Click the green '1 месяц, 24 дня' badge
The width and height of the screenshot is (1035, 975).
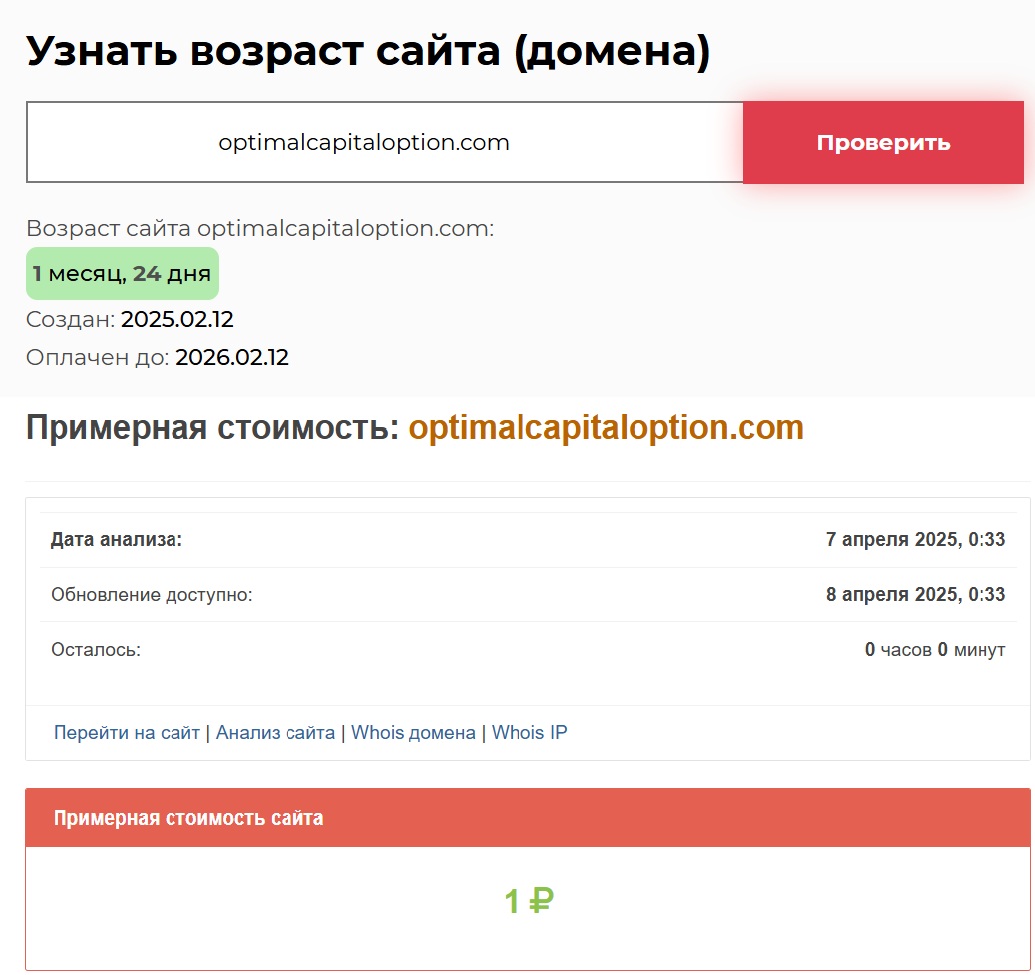122,273
